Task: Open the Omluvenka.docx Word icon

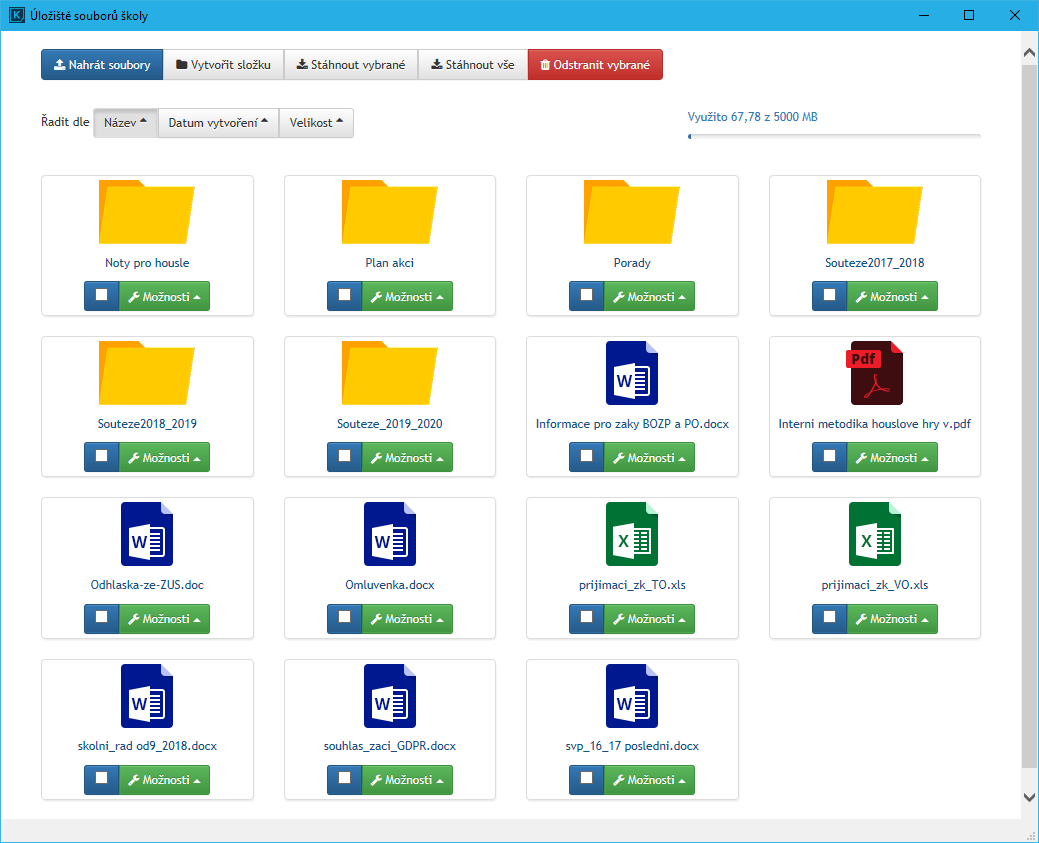Action: [x=389, y=534]
